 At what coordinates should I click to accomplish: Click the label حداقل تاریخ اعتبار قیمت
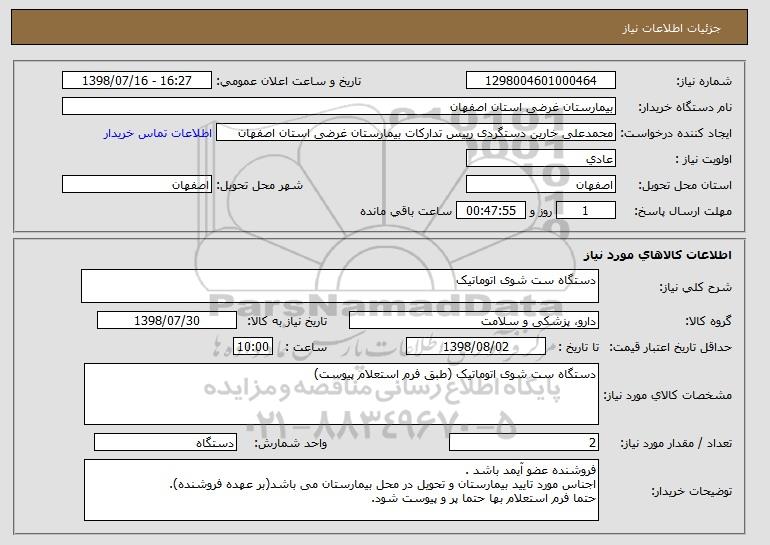click(671, 348)
